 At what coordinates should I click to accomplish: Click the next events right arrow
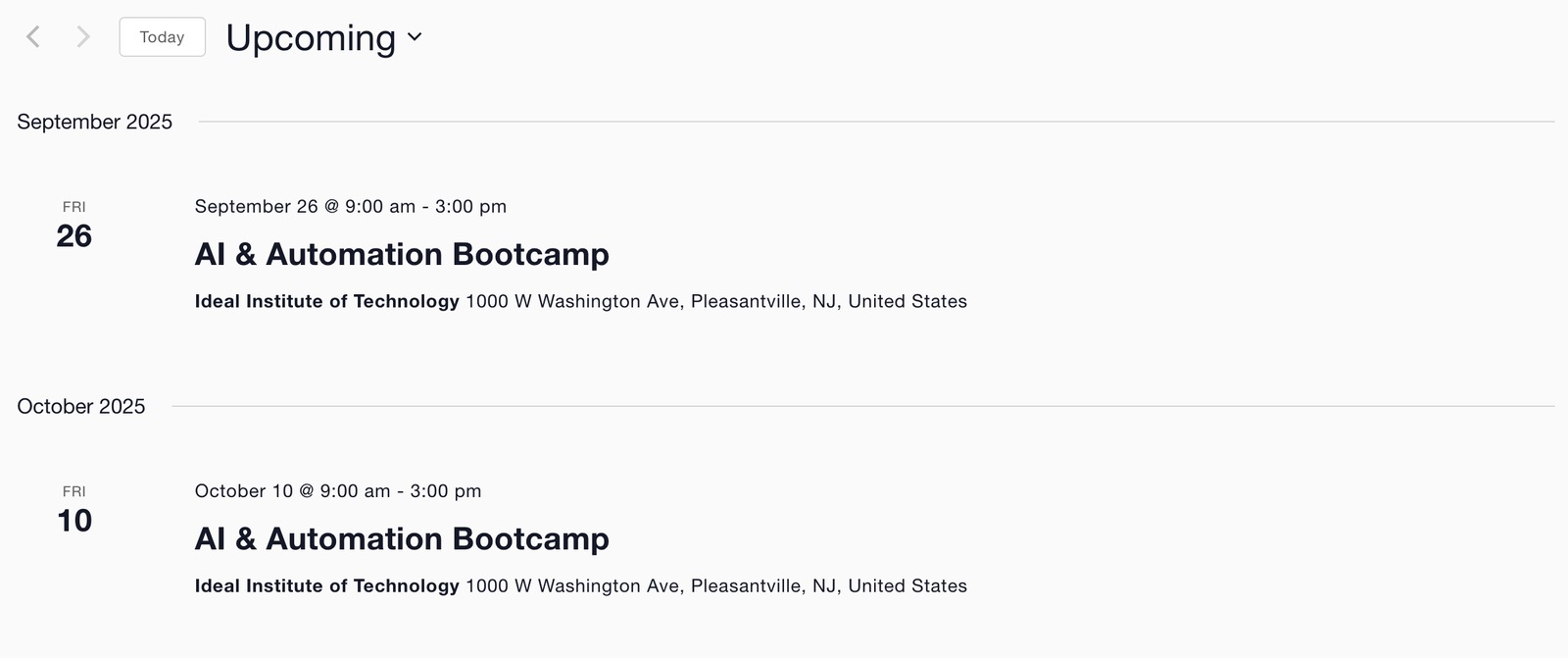[x=83, y=37]
